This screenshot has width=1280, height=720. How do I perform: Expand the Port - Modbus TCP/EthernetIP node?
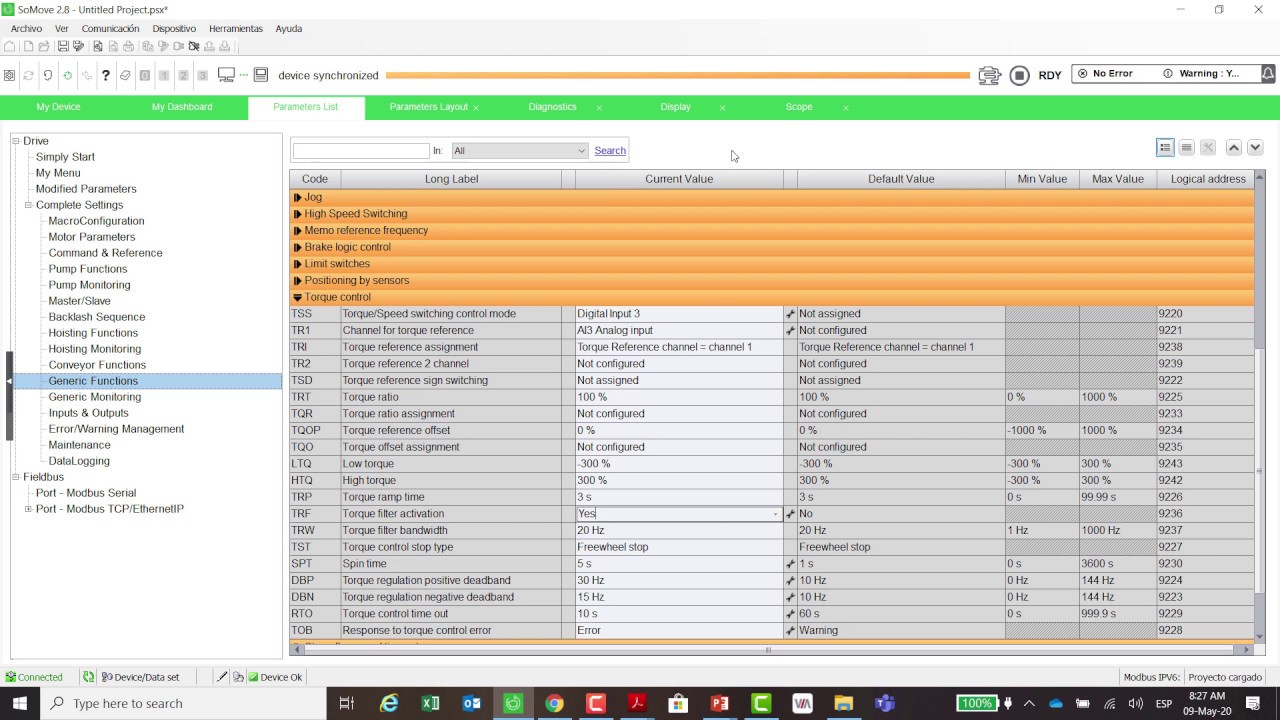click(x=29, y=509)
